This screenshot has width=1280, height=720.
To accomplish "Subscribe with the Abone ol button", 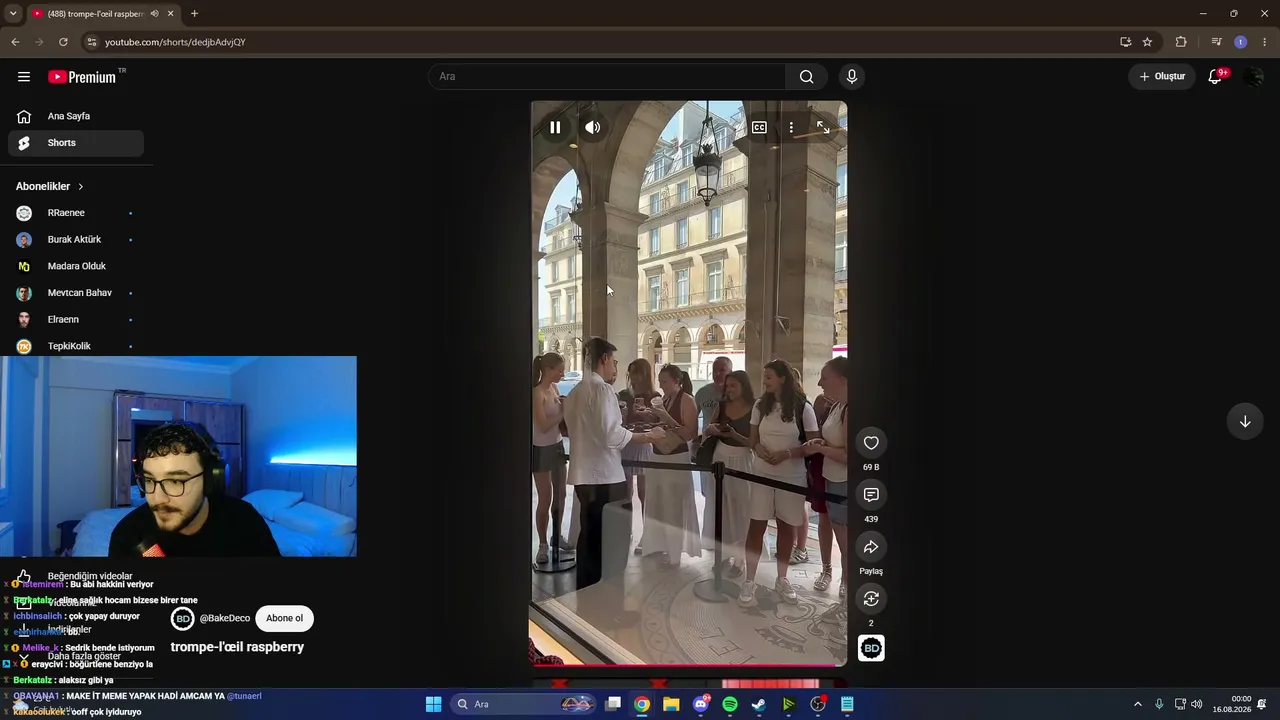I will point(284,618).
